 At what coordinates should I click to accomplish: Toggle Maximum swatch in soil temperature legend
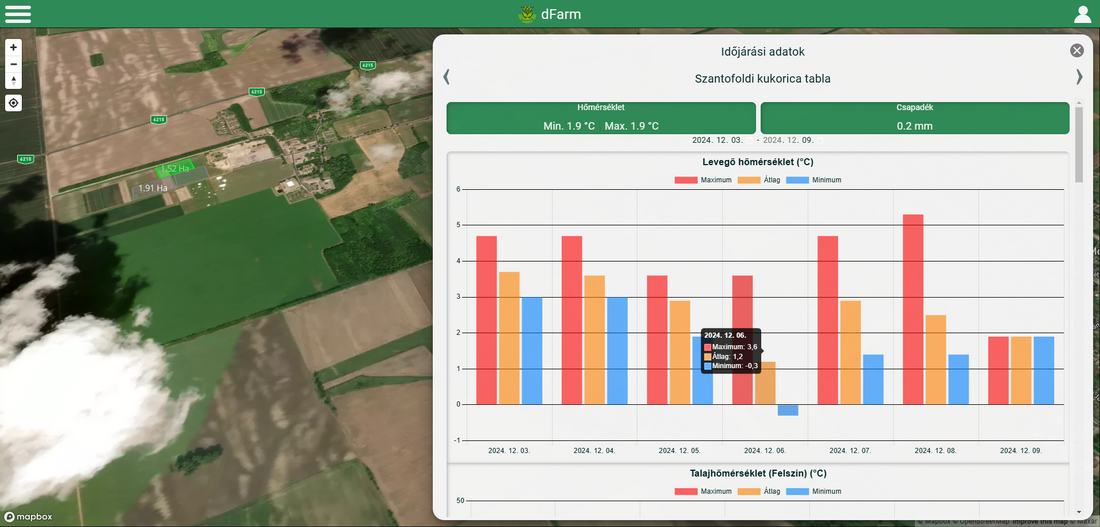(686, 491)
